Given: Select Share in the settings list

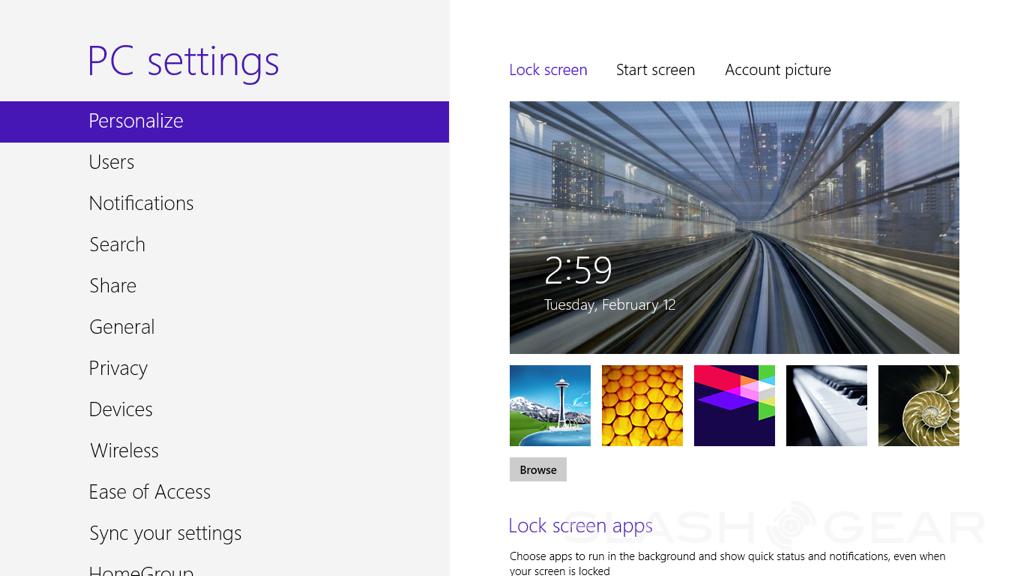Looking at the screenshot, I should tap(112, 286).
